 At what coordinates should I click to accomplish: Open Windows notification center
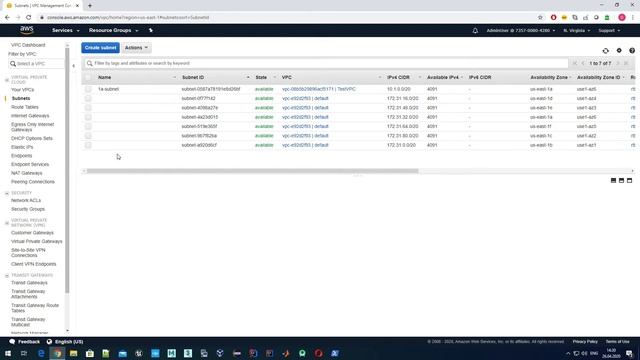coord(629,353)
